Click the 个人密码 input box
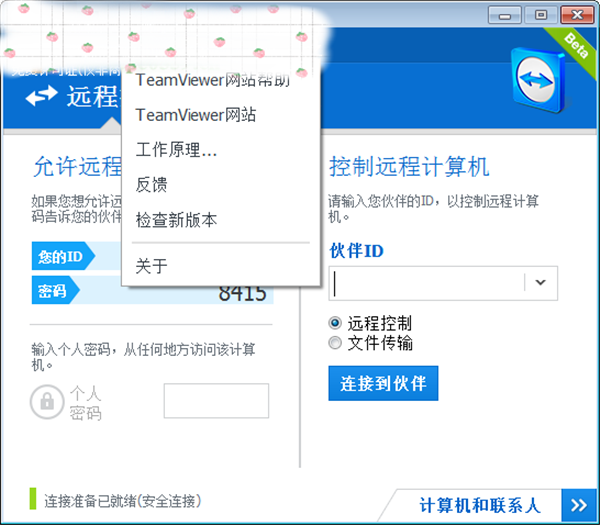 [216, 401]
